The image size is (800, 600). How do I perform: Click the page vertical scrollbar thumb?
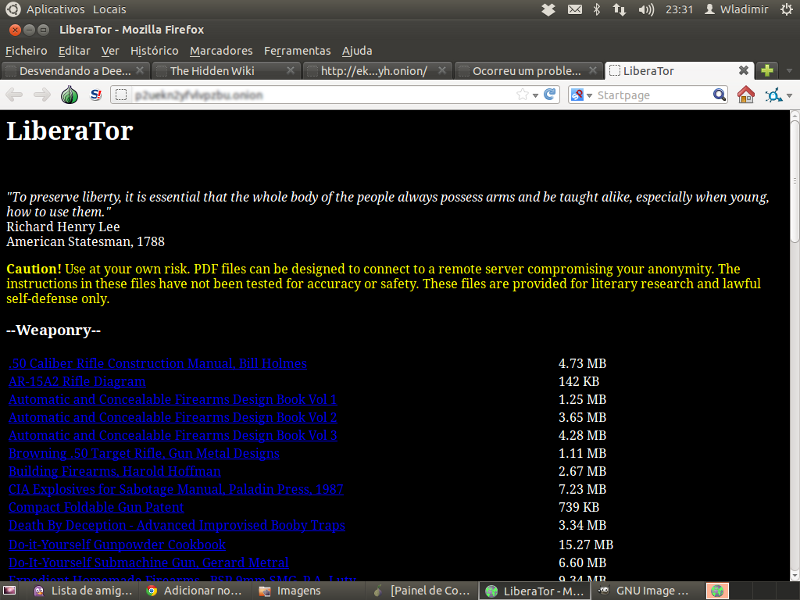(794, 179)
